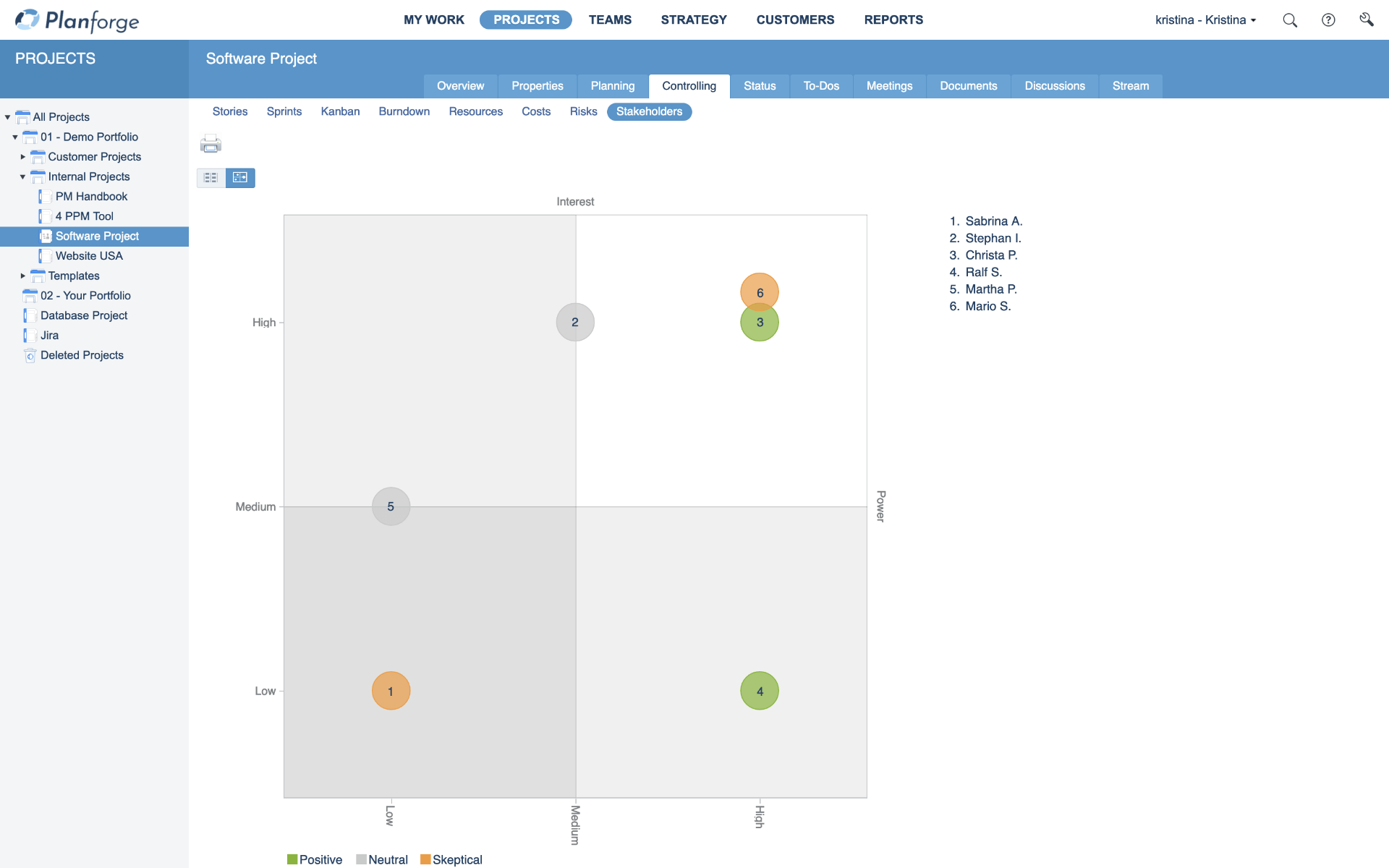The width and height of the screenshot is (1389, 868).
Task: Select the PROJECTS menu
Action: click(526, 20)
